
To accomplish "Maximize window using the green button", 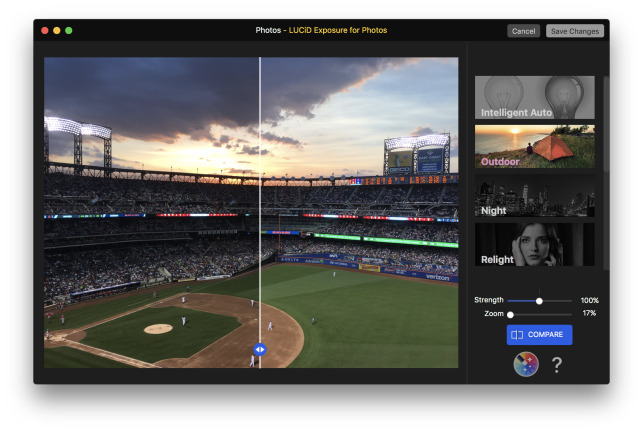I will 69,31.
